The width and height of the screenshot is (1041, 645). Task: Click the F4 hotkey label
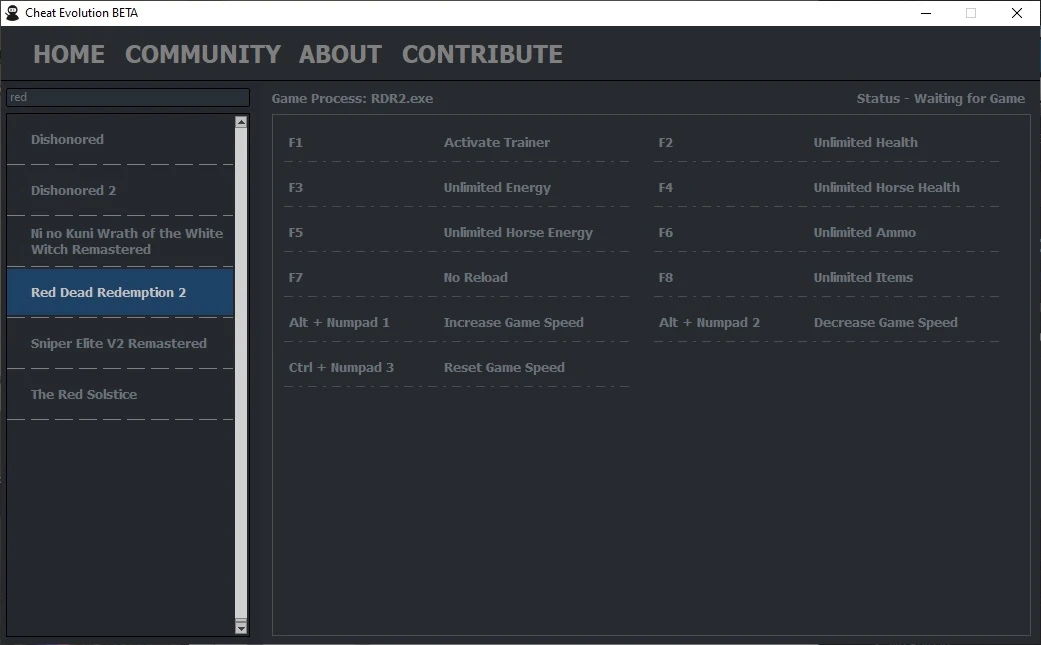click(666, 187)
